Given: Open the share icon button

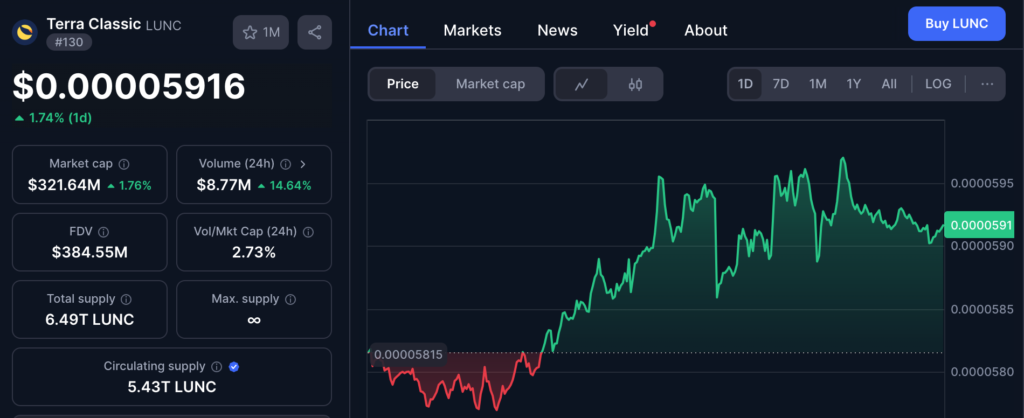Looking at the screenshot, I should 314,33.
